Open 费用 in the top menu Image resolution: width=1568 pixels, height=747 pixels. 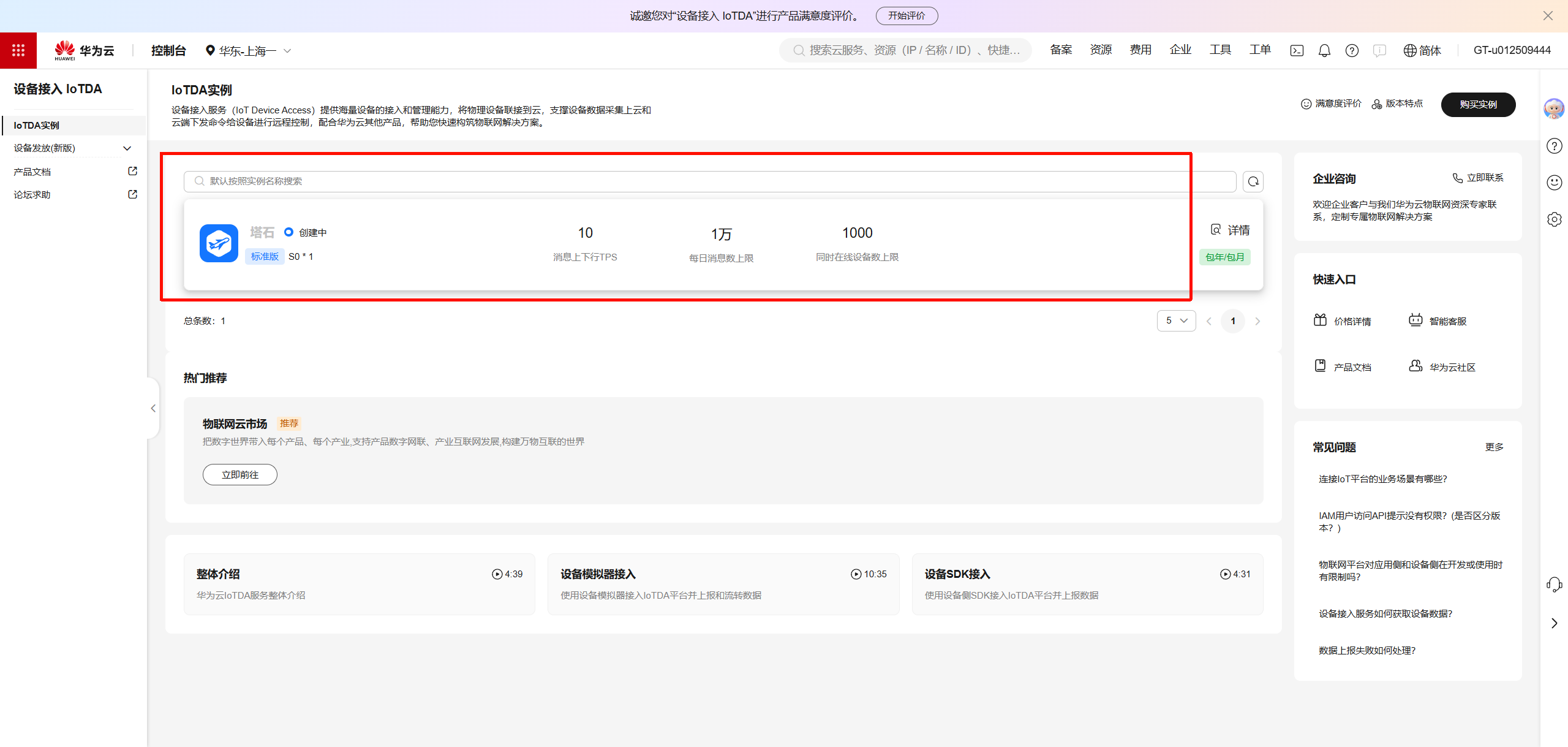tap(1140, 50)
